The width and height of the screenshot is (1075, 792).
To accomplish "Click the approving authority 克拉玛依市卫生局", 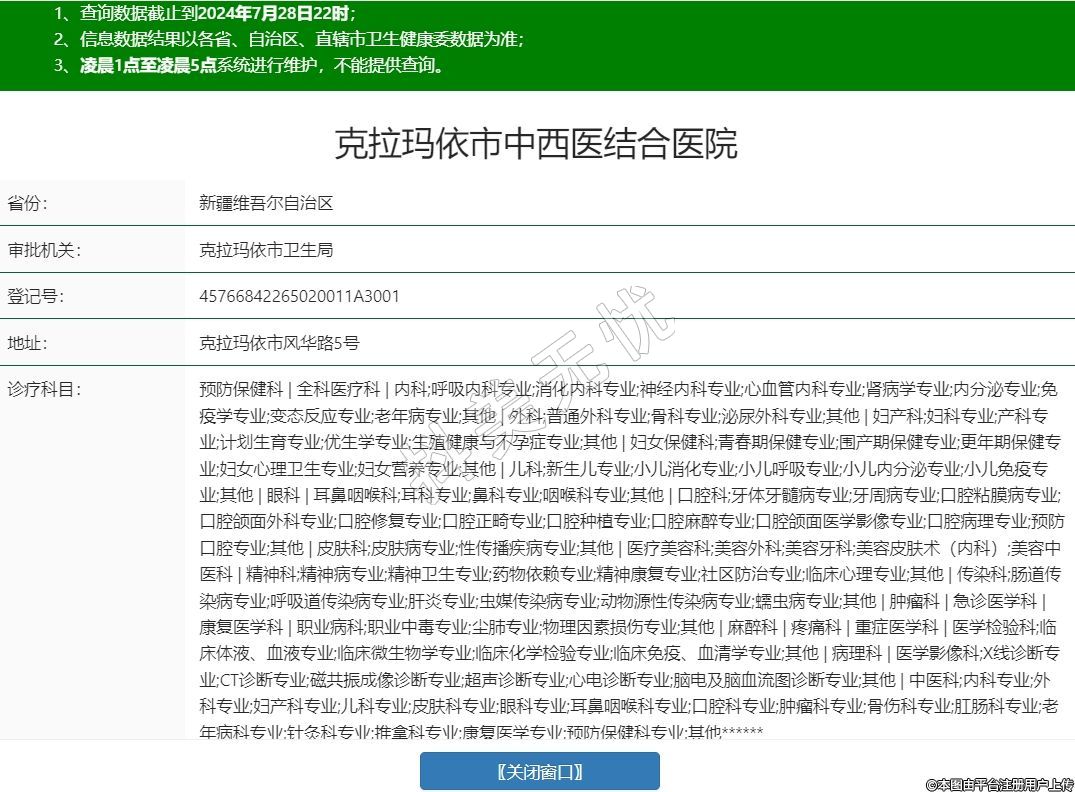I will tap(265, 250).
